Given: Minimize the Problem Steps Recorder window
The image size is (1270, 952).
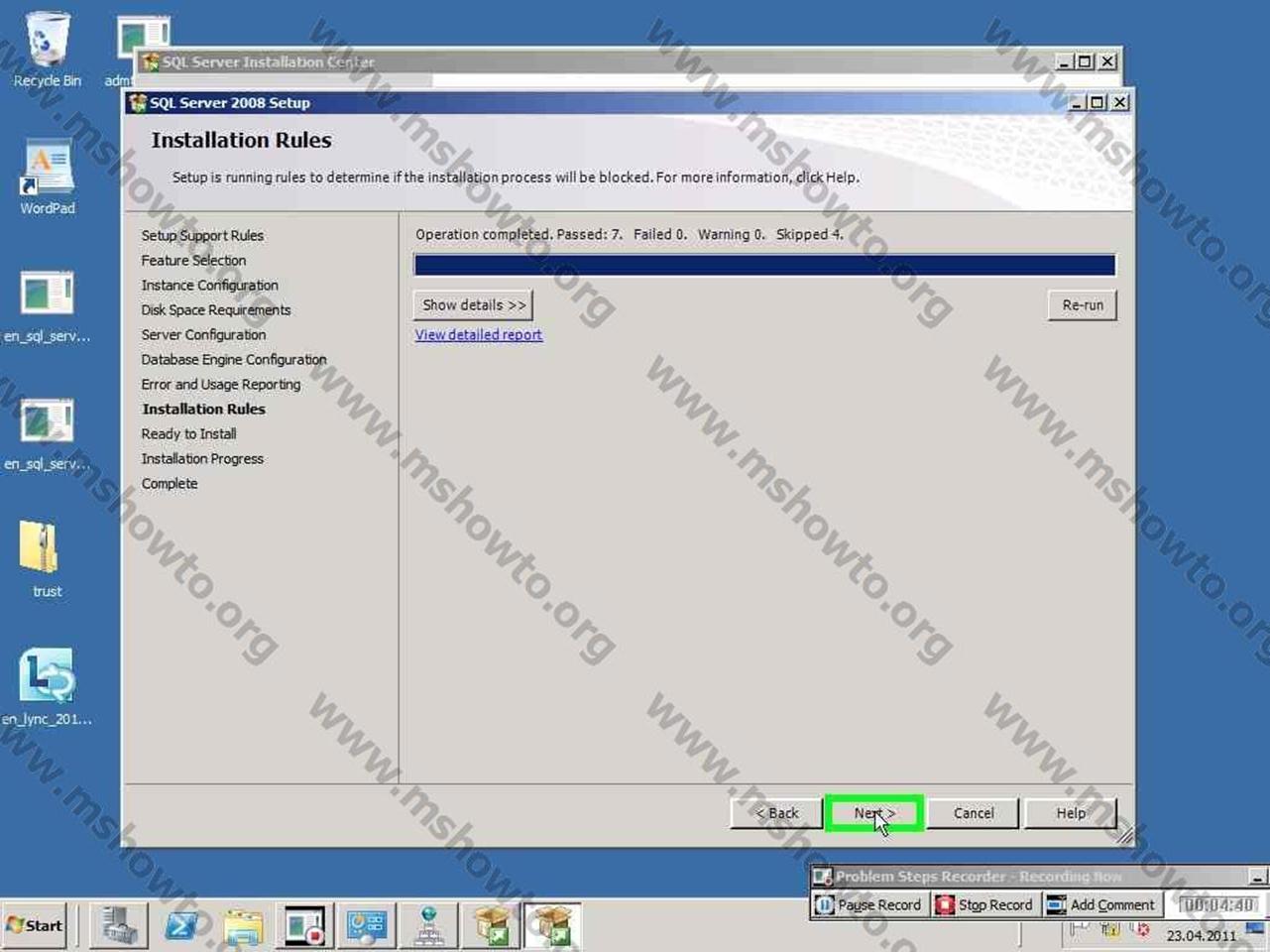Looking at the screenshot, I should (1257, 877).
